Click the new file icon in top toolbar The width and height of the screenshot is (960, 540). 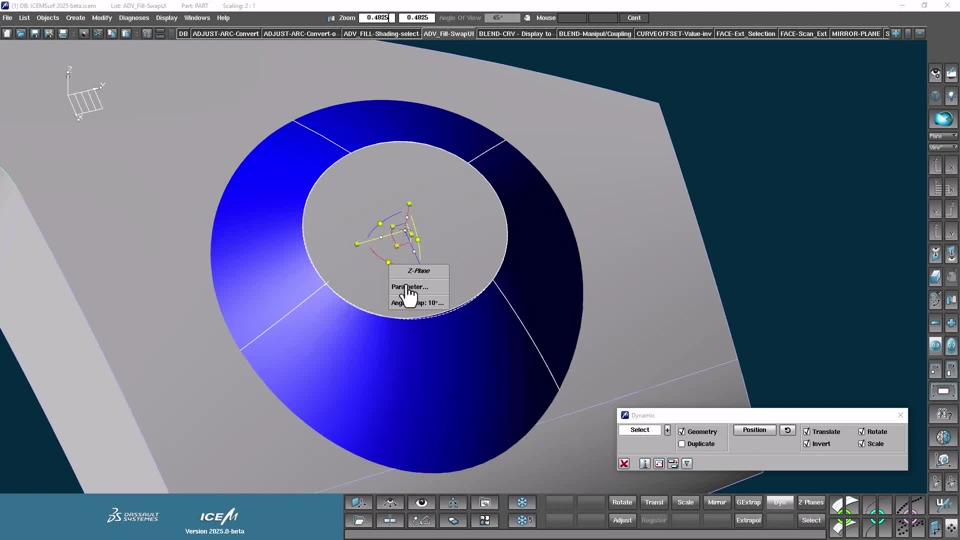(x=7, y=34)
